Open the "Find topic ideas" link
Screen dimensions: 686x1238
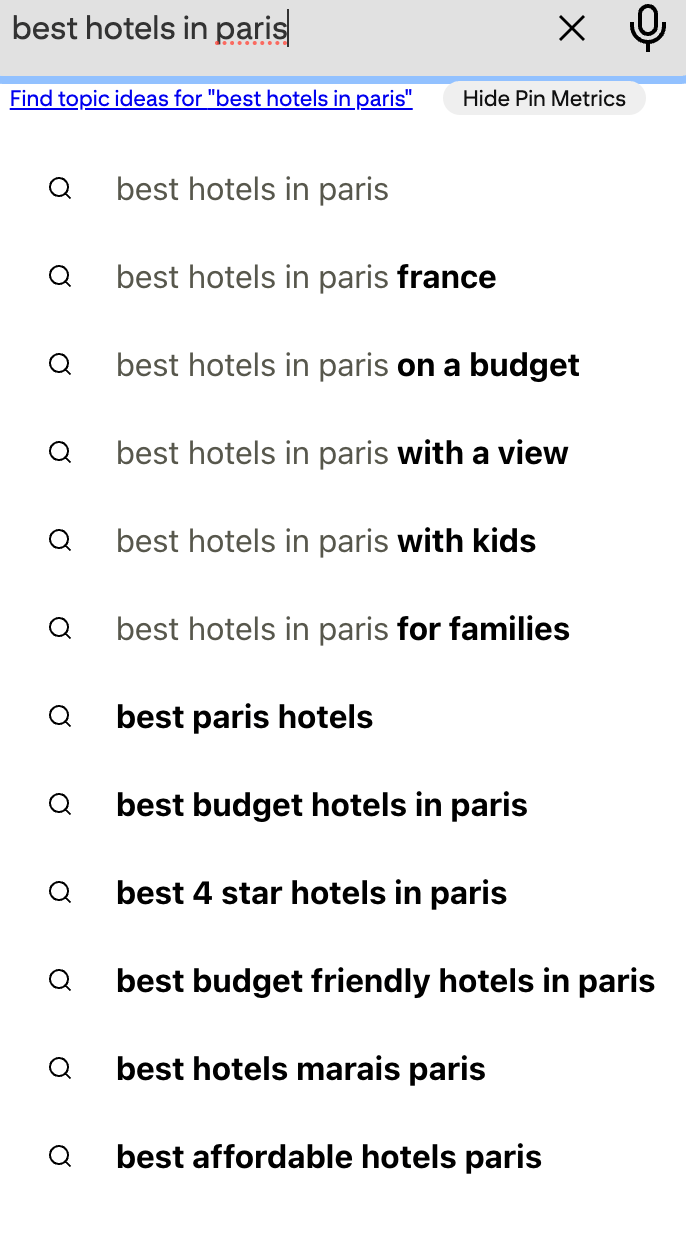[211, 99]
